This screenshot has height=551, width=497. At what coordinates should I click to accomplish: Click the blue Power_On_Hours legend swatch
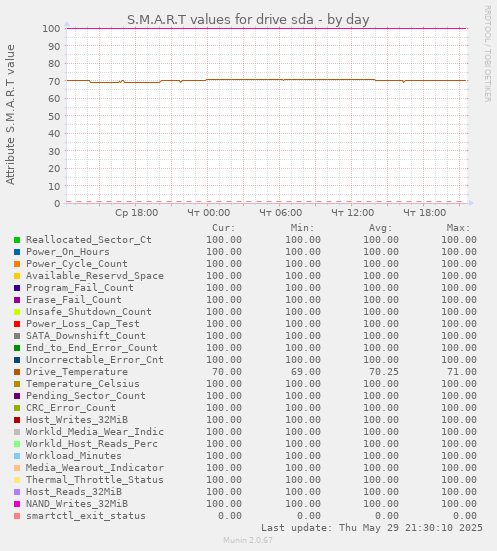[17, 252]
